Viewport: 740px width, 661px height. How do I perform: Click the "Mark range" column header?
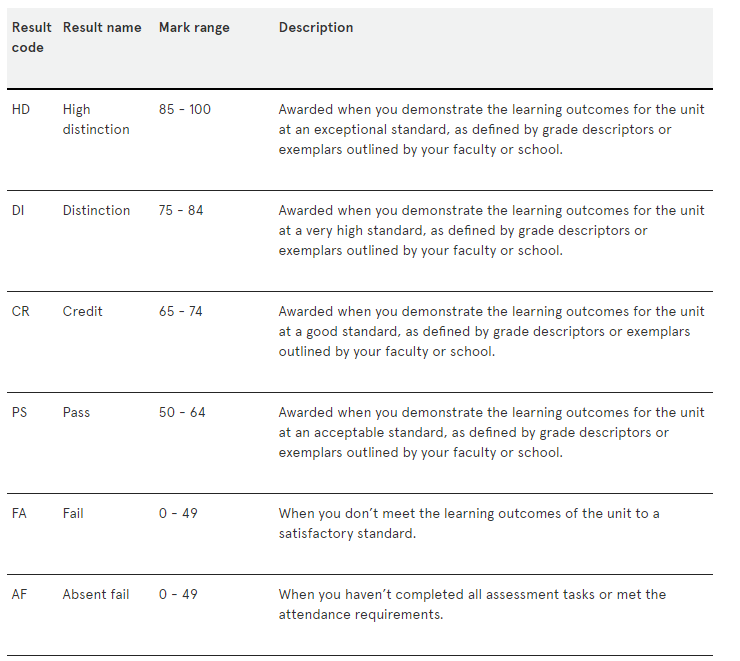pyautogui.click(x=194, y=28)
